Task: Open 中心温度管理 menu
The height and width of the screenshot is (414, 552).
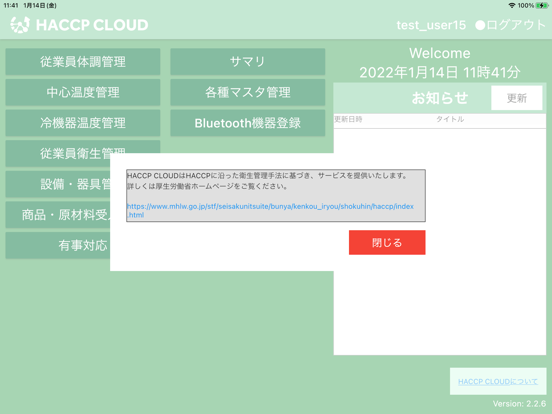Action: pos(83,92)
